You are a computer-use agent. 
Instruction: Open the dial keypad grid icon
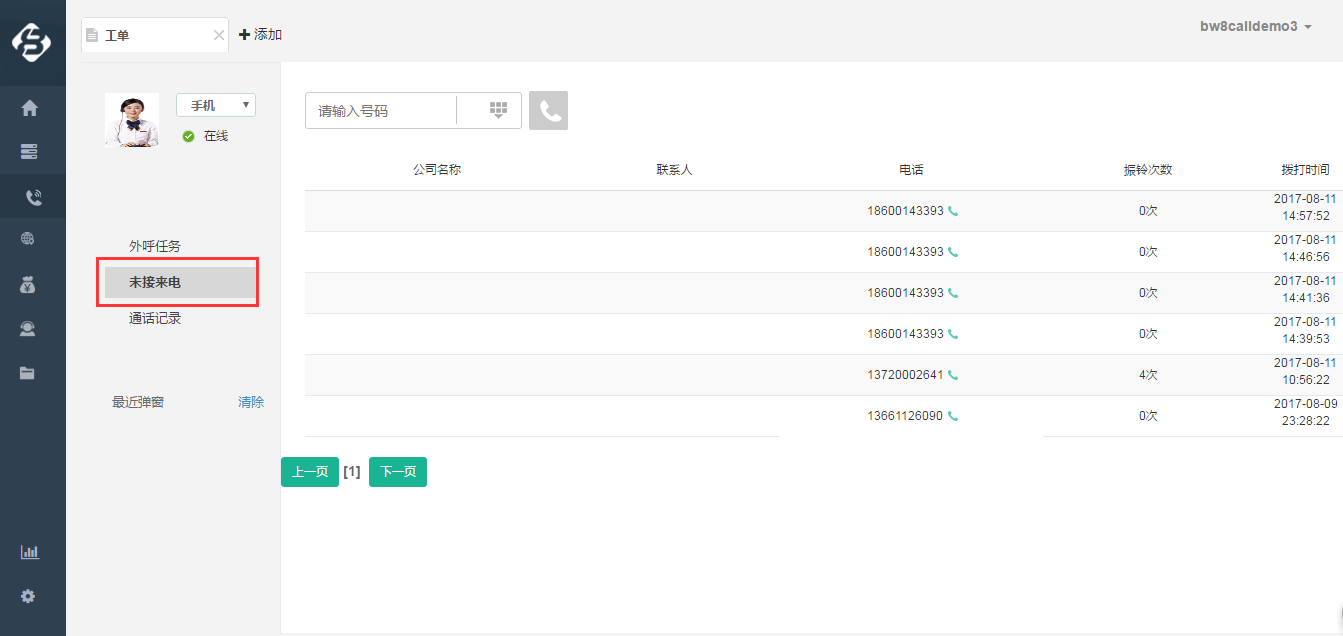coord(498,111)
